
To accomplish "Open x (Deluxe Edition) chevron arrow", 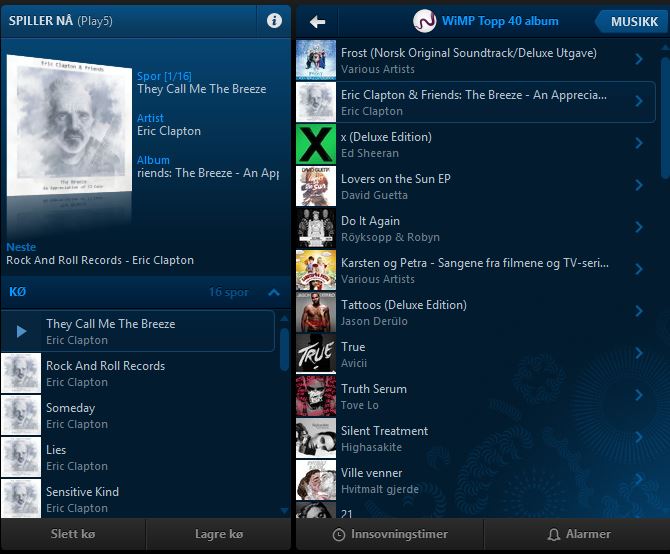I will click(x=639, y=143).
